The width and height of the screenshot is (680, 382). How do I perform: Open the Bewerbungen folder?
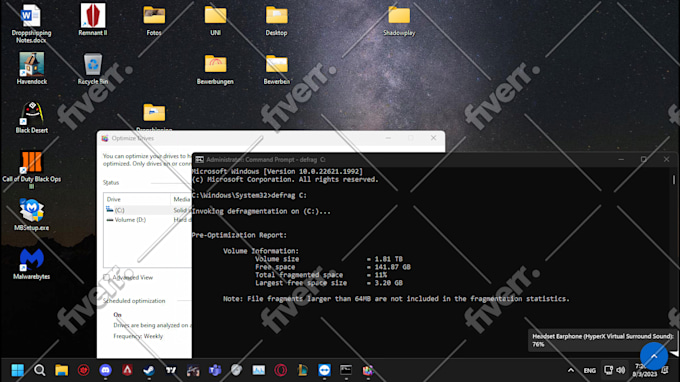[215, 69]
